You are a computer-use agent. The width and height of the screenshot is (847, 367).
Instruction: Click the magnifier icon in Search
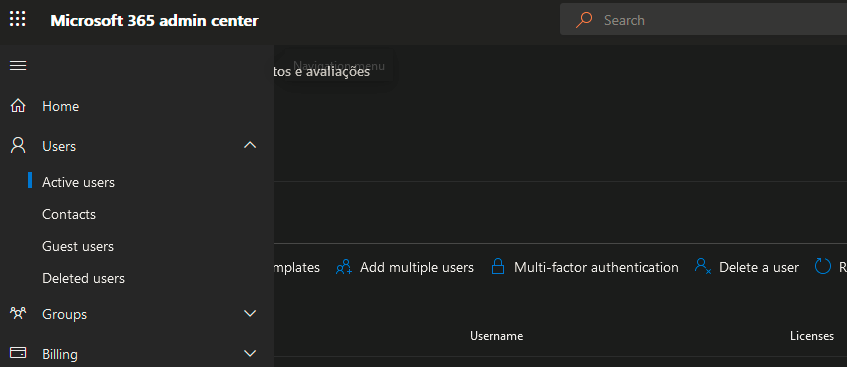point(583,20)
